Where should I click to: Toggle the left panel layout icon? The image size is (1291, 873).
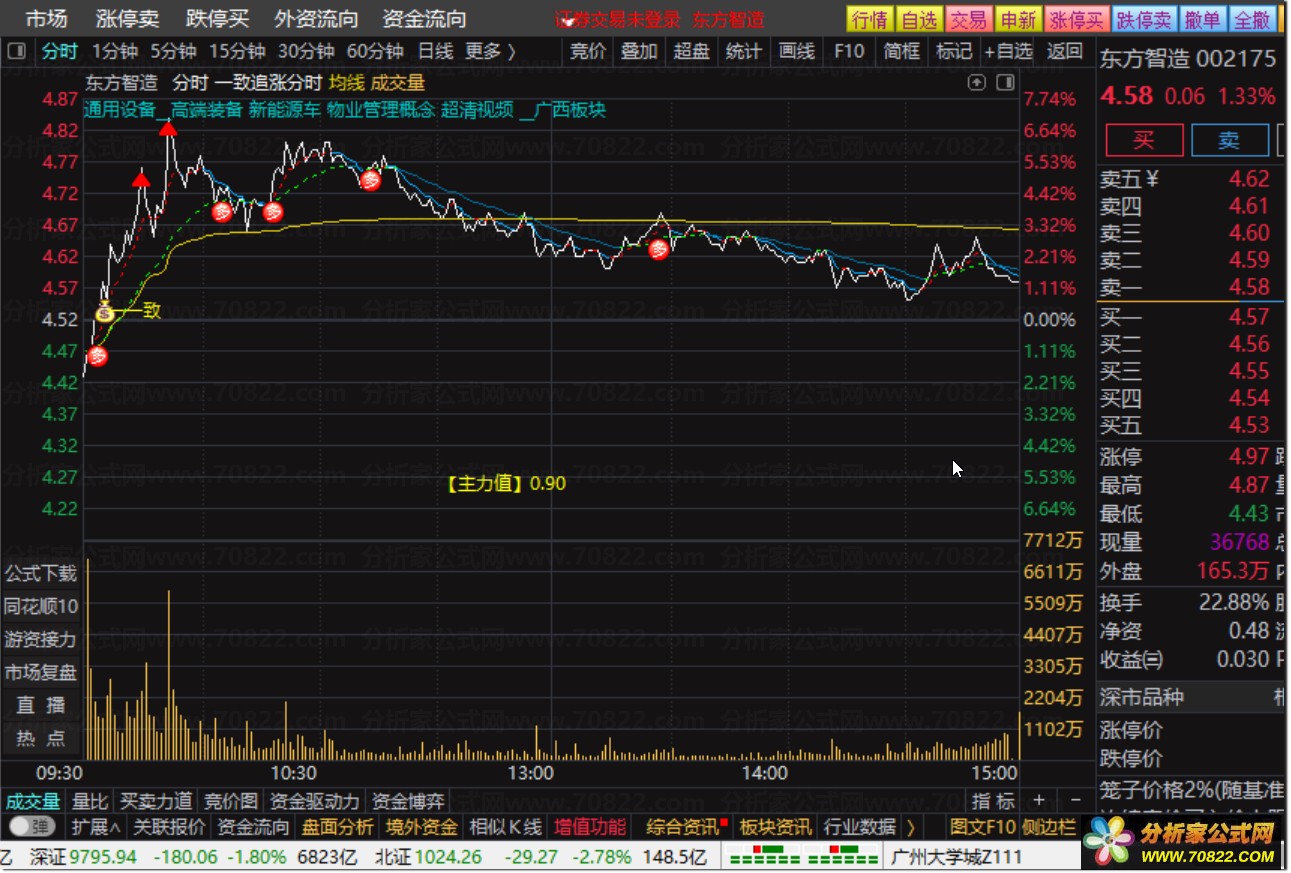coord(16,51)
